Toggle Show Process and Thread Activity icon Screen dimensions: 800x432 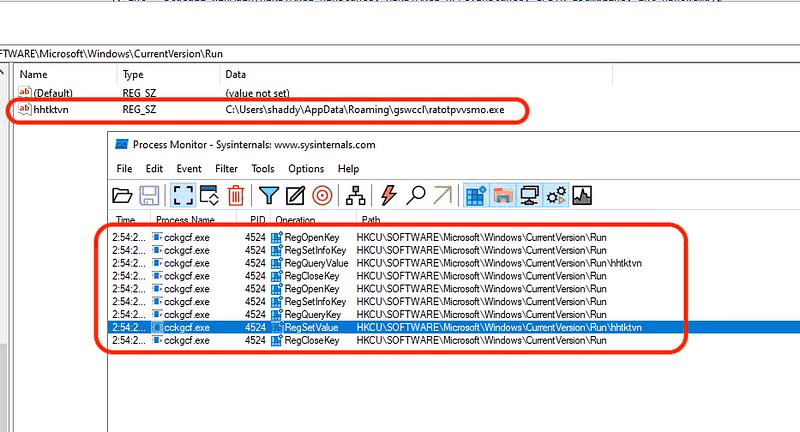pos(556,195)
